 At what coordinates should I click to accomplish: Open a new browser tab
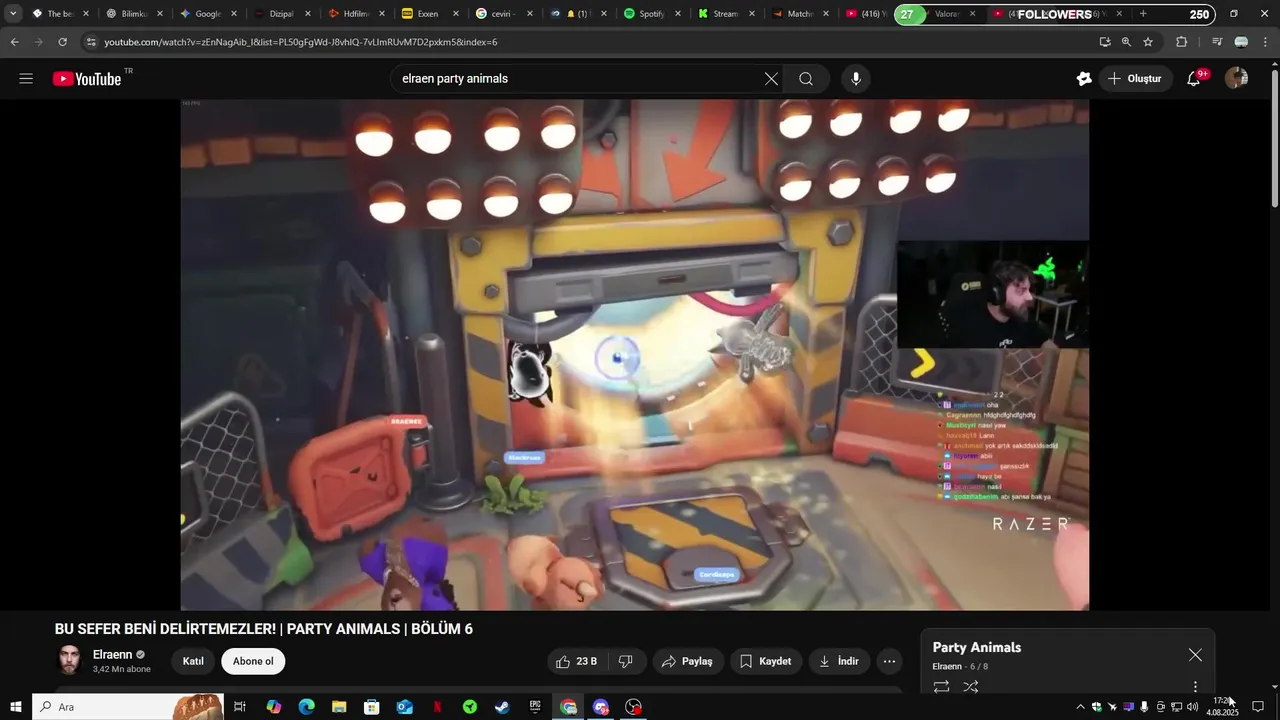pos(1143,14)
